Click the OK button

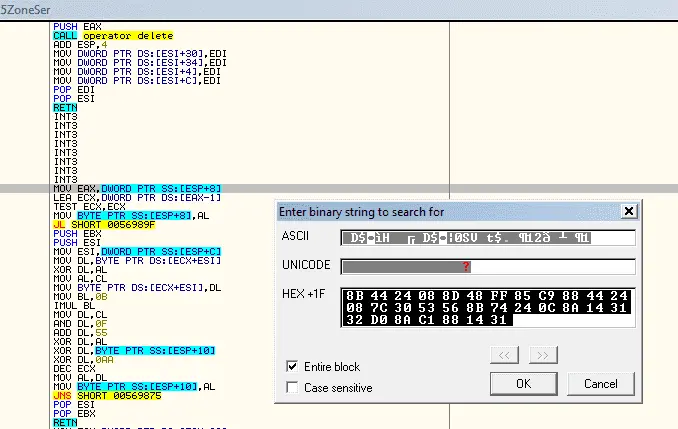524,384
